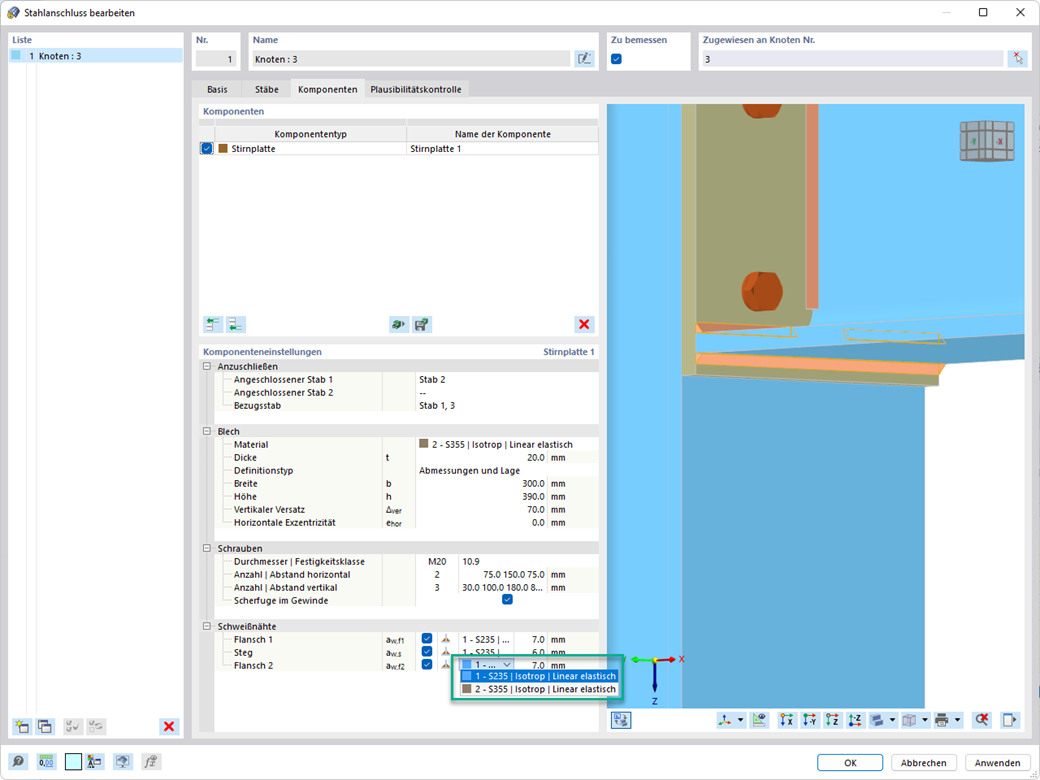Click the Name field containing Knoten : 3
Viewport: 1040px width, 780px height.
tap(411, 59)
